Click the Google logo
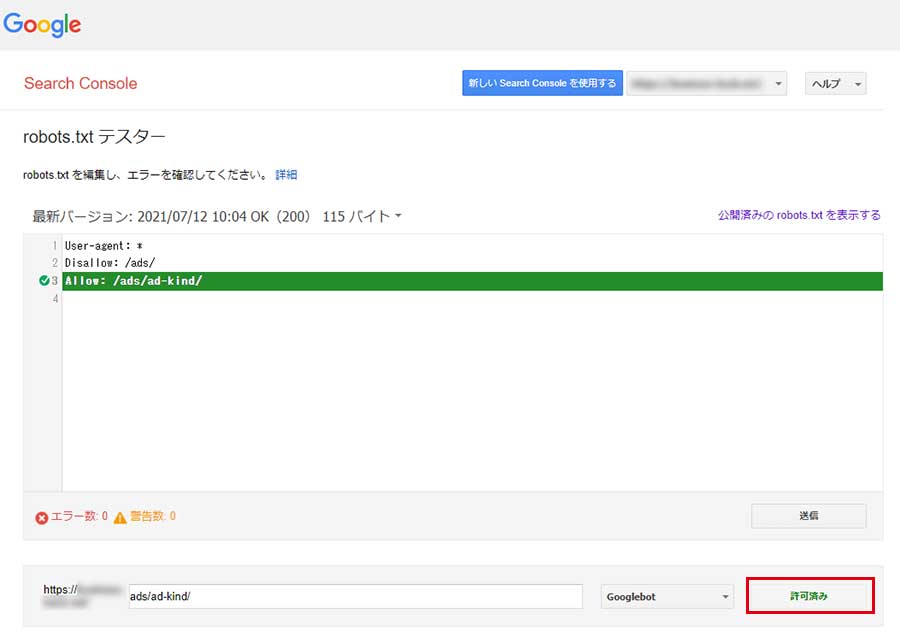 [x=42, y=25]
